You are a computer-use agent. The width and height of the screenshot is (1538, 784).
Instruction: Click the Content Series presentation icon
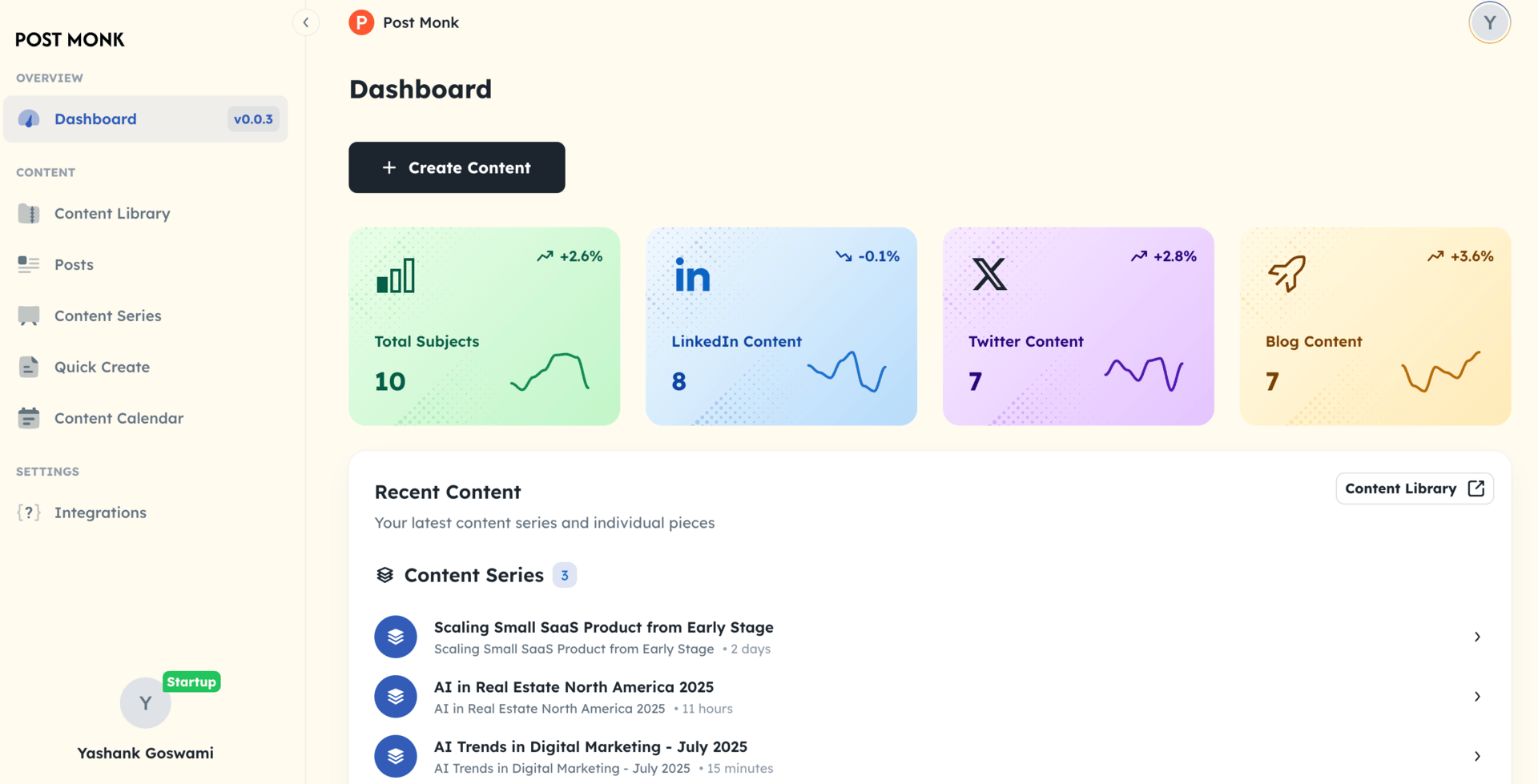point(29,316)
